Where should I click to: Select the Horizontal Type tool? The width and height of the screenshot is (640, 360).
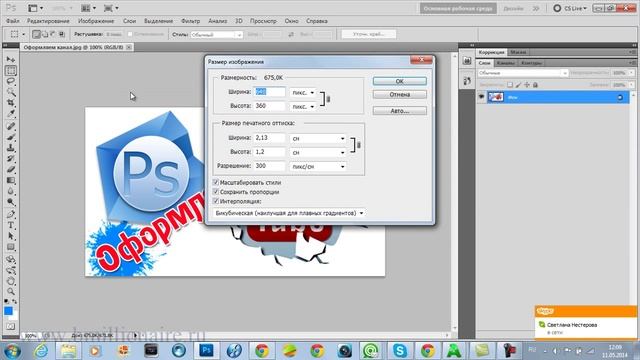coord(11,225)
